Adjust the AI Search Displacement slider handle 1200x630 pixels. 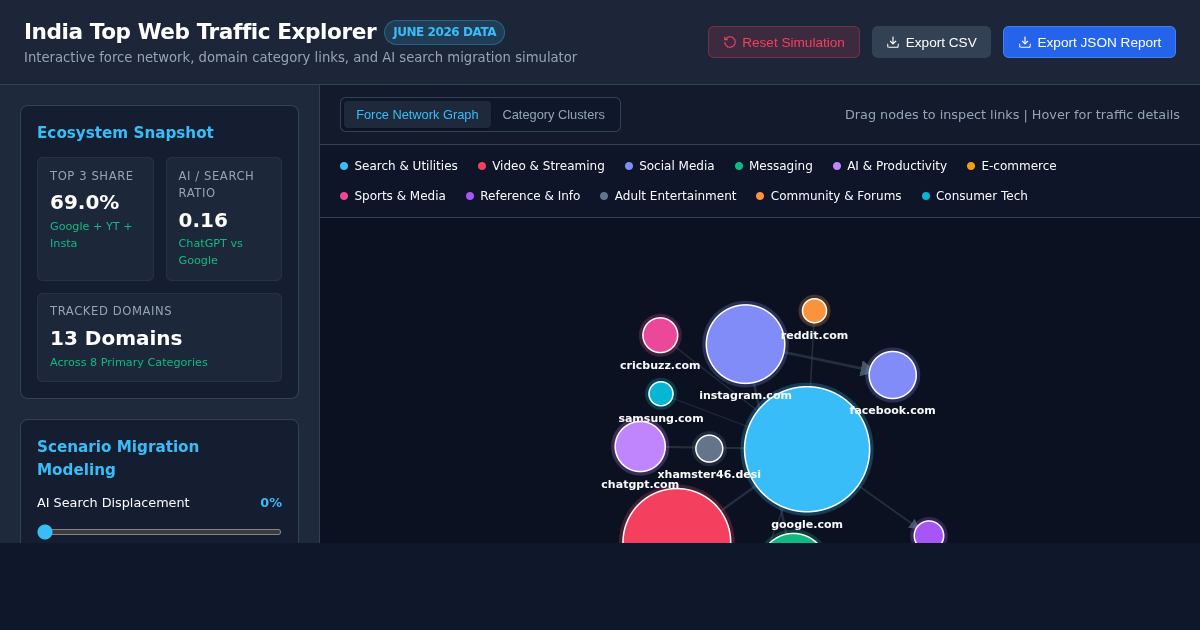[45, 532]
